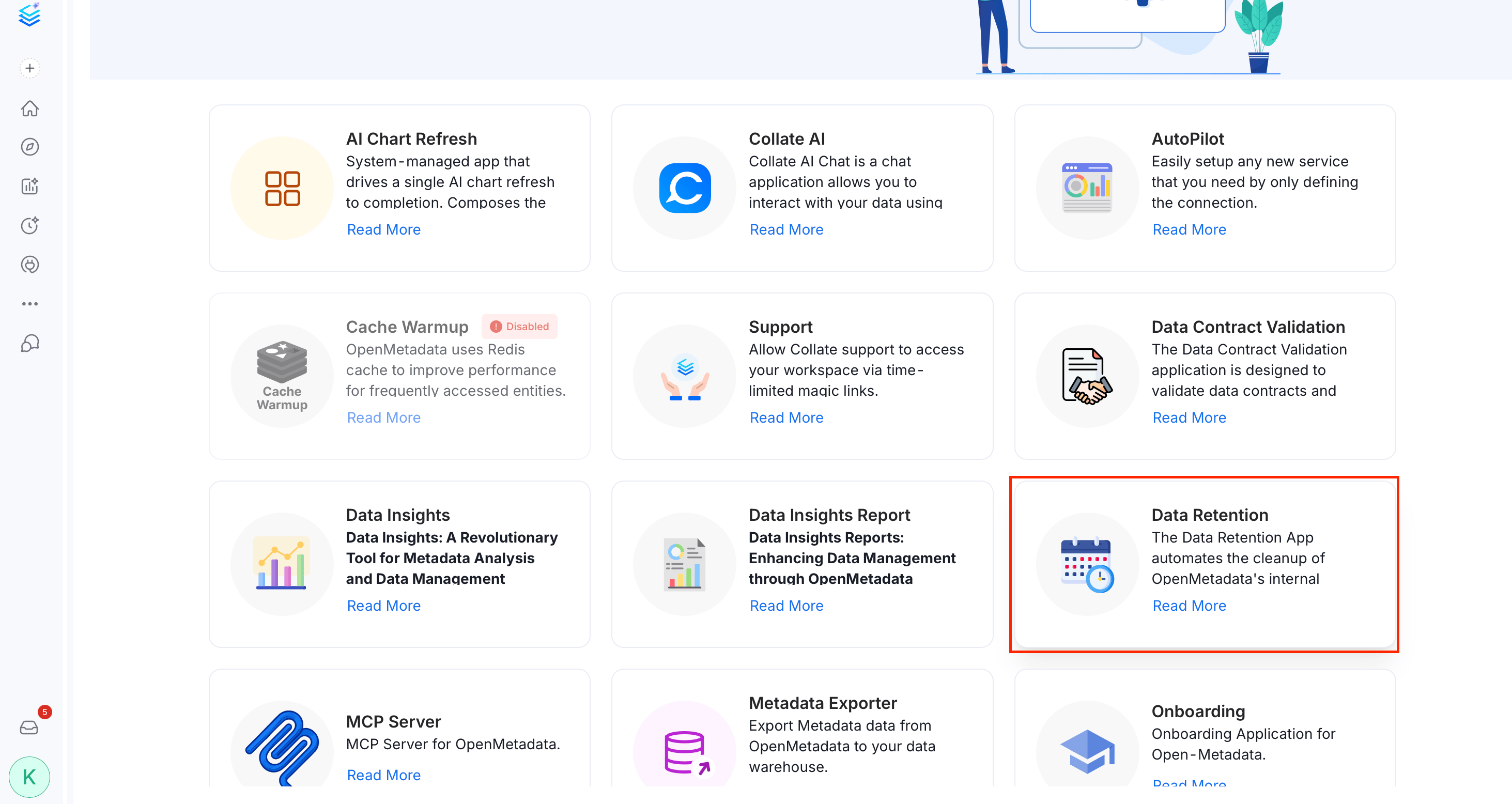Screen dimensions: 1512x804
Task: Click the Support app icon
Action: point(685,376)
